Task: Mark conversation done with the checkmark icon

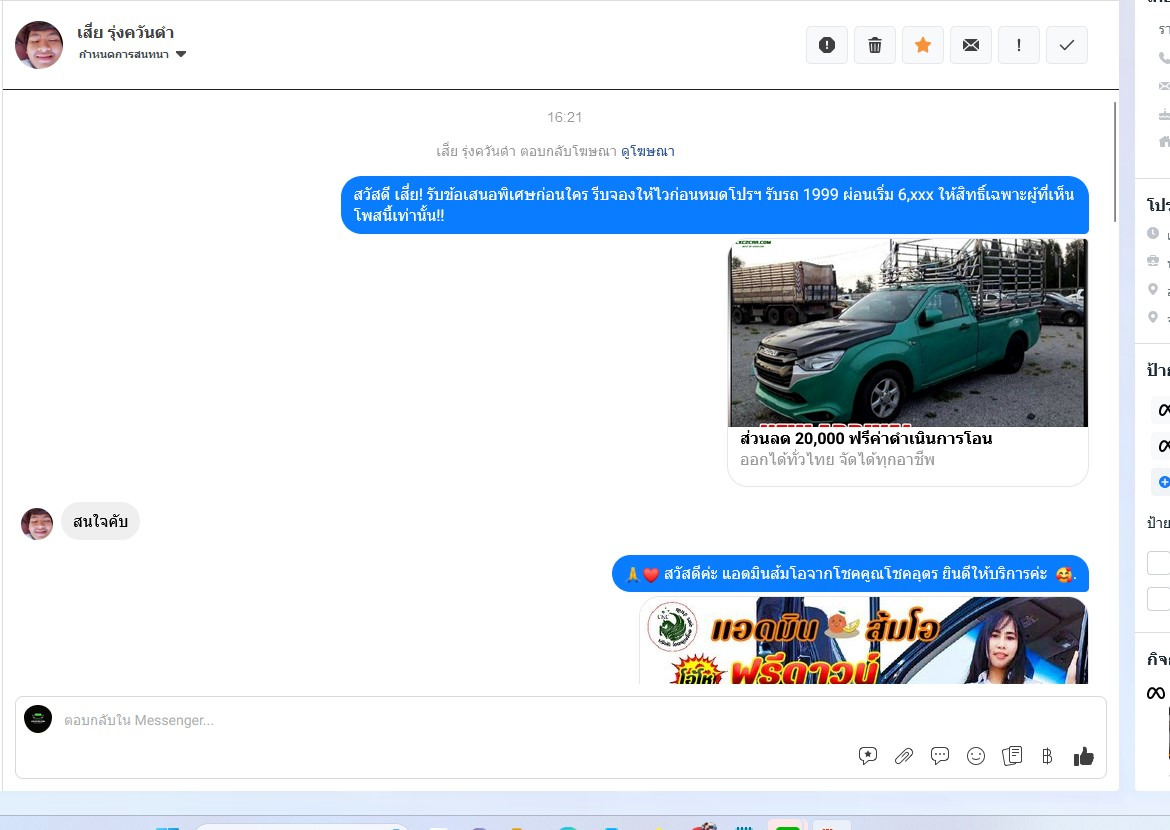Action: coord(1066,45)
